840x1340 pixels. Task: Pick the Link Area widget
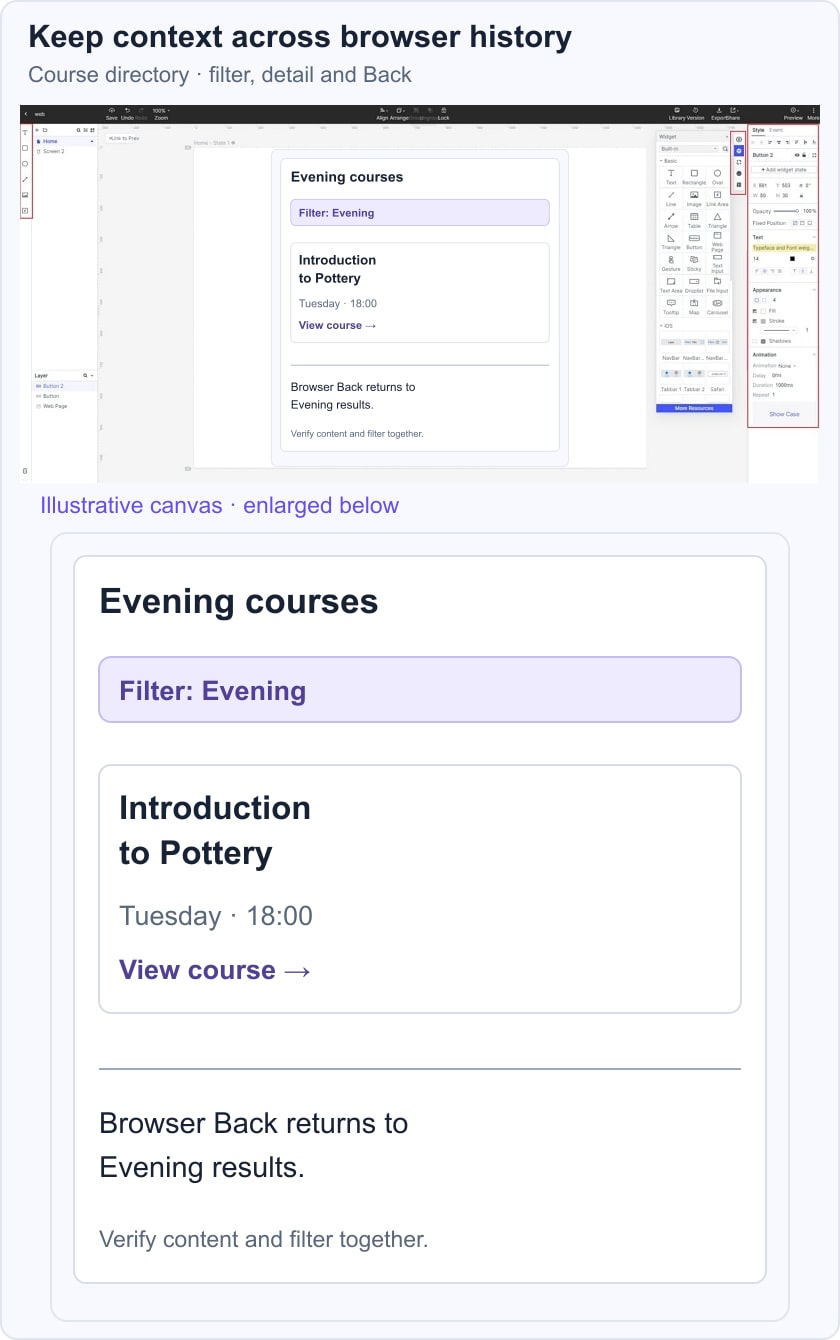717,198
